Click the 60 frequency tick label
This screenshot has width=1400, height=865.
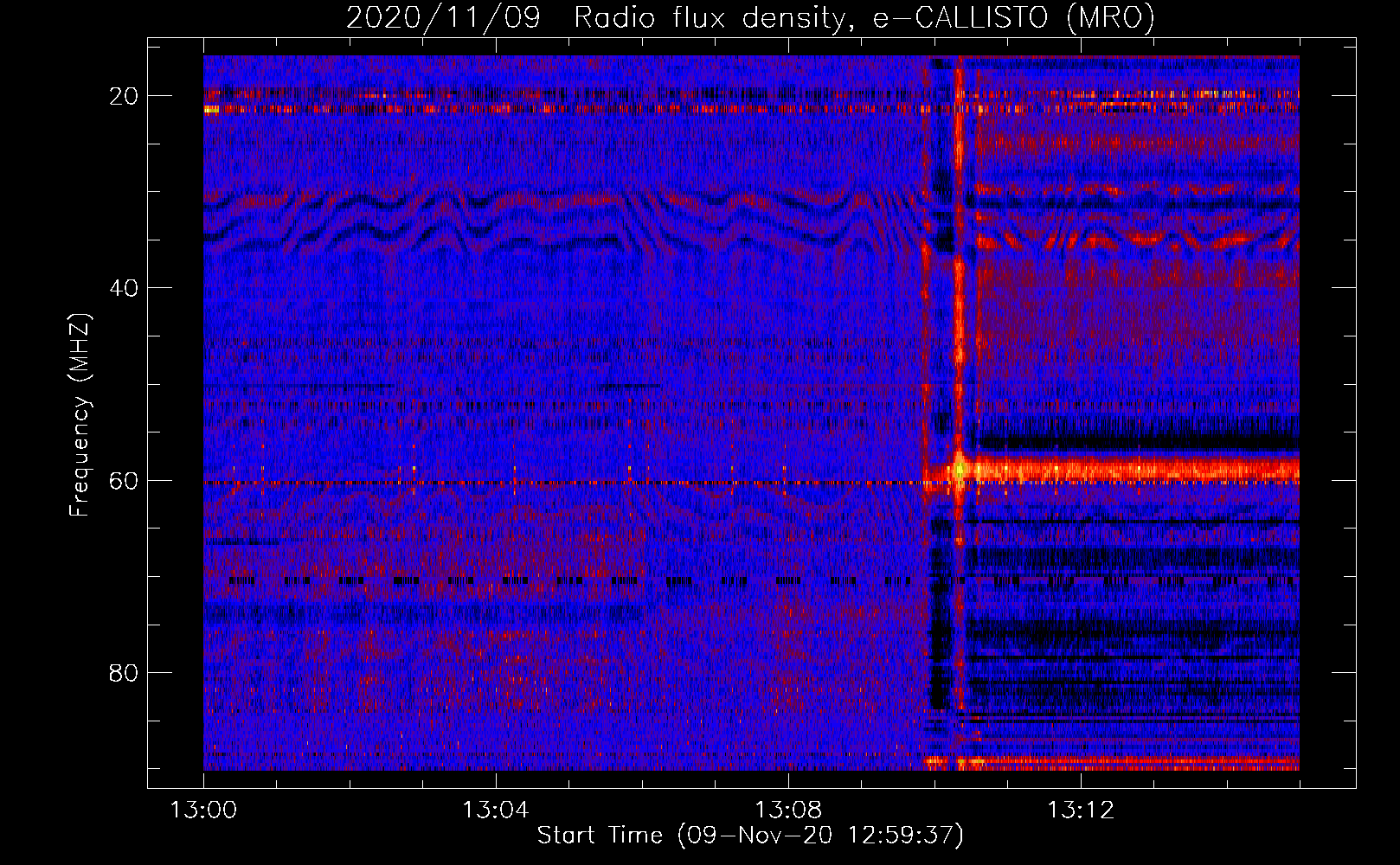point(124,481)
